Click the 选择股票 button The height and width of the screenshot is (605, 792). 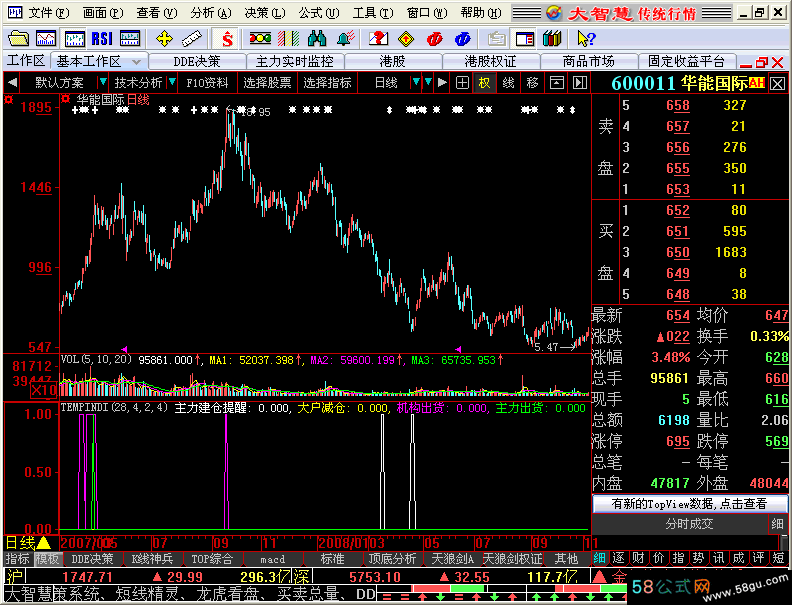267,83
